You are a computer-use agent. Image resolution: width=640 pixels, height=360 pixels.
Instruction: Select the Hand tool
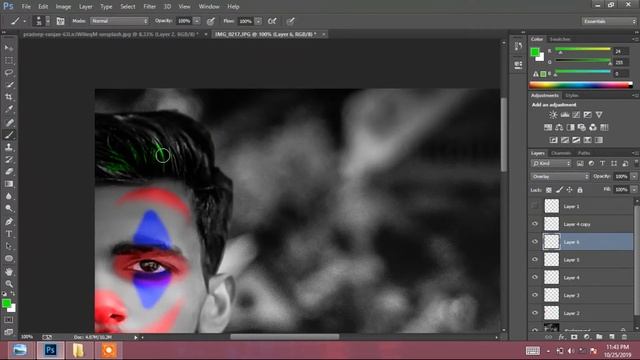tap(9, 271)
